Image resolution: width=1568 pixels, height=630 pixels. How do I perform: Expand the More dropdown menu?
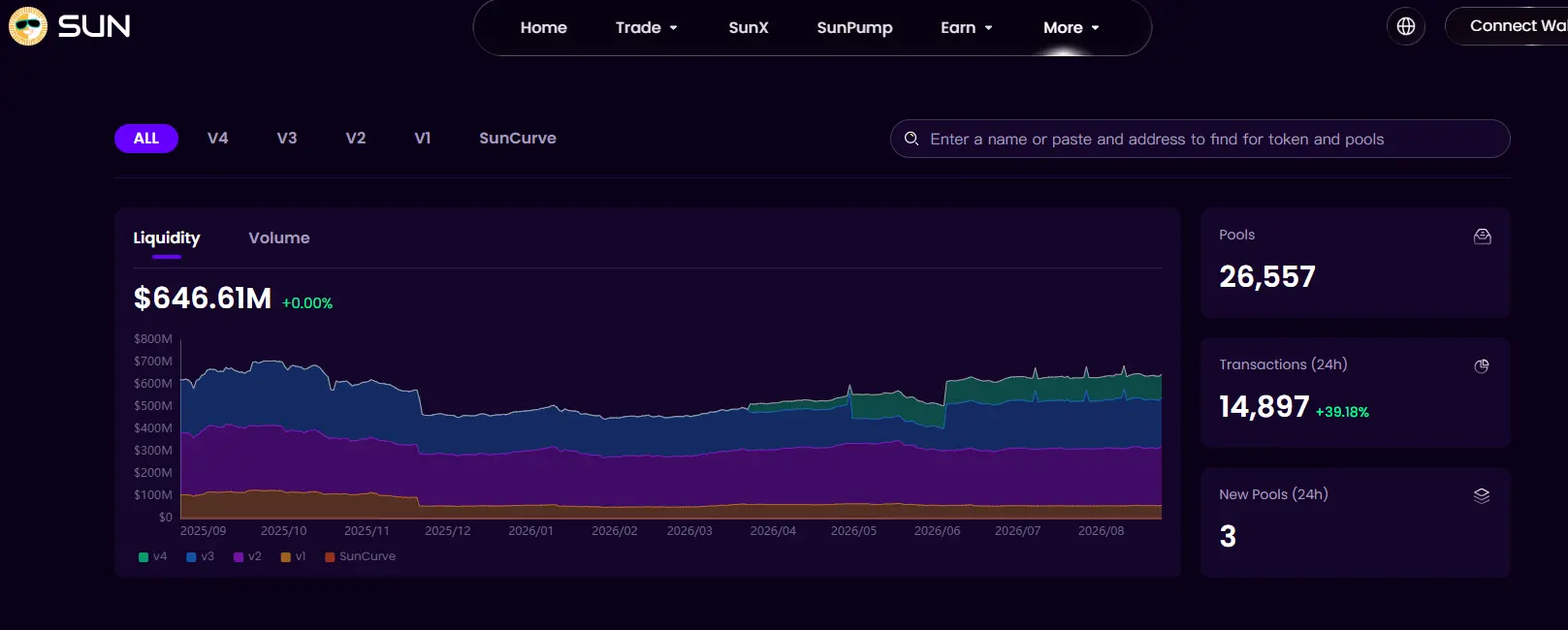pyautogui.click(x=1072, y=27)
